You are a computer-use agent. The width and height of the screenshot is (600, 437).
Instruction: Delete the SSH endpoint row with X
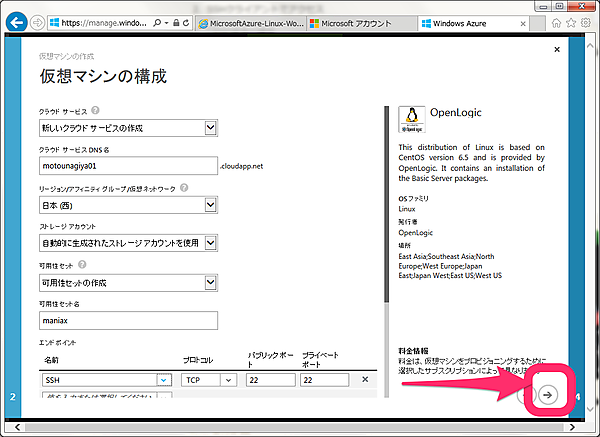coord(364,380)
